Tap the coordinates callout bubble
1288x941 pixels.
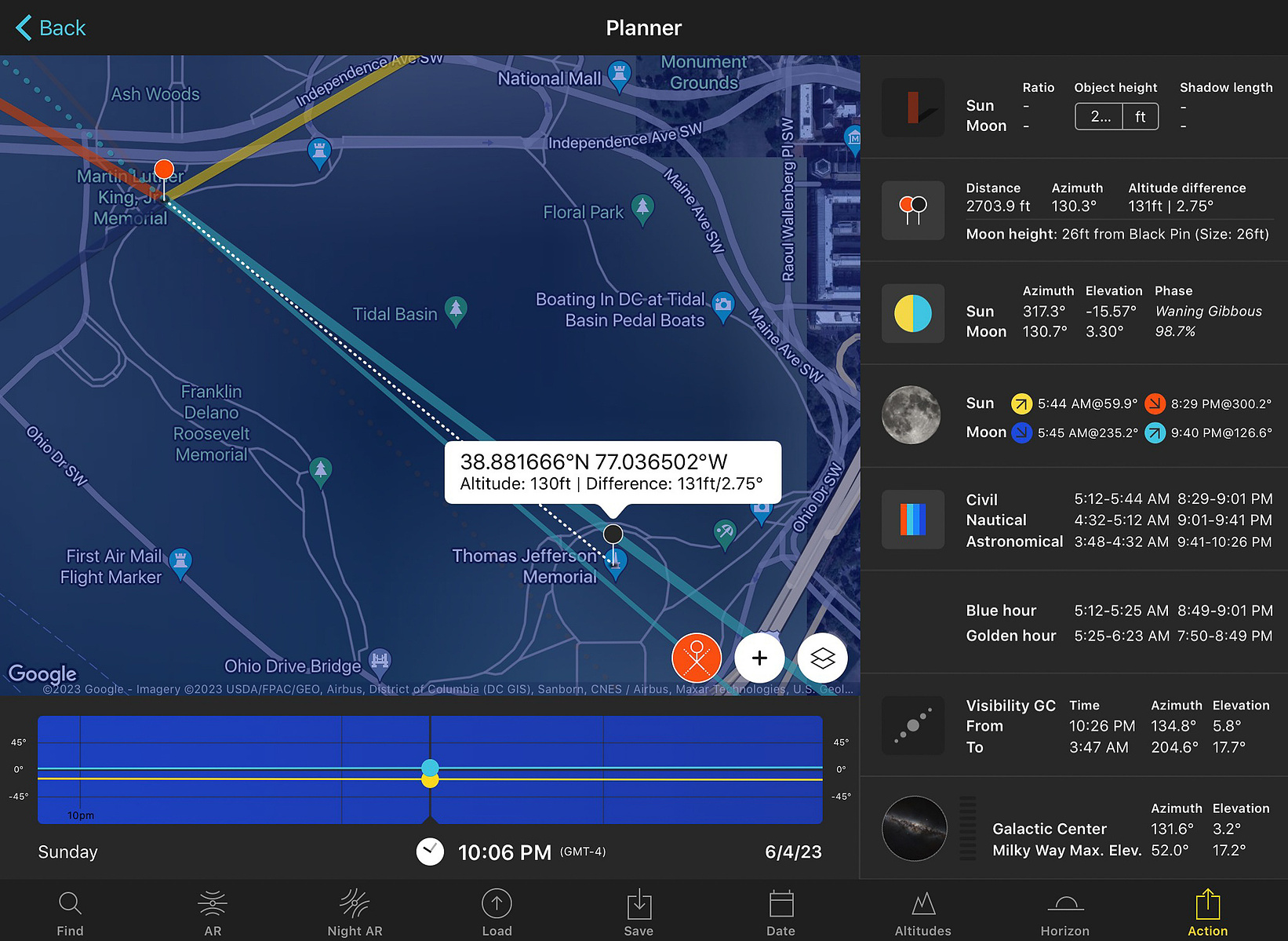click(613, 472)
